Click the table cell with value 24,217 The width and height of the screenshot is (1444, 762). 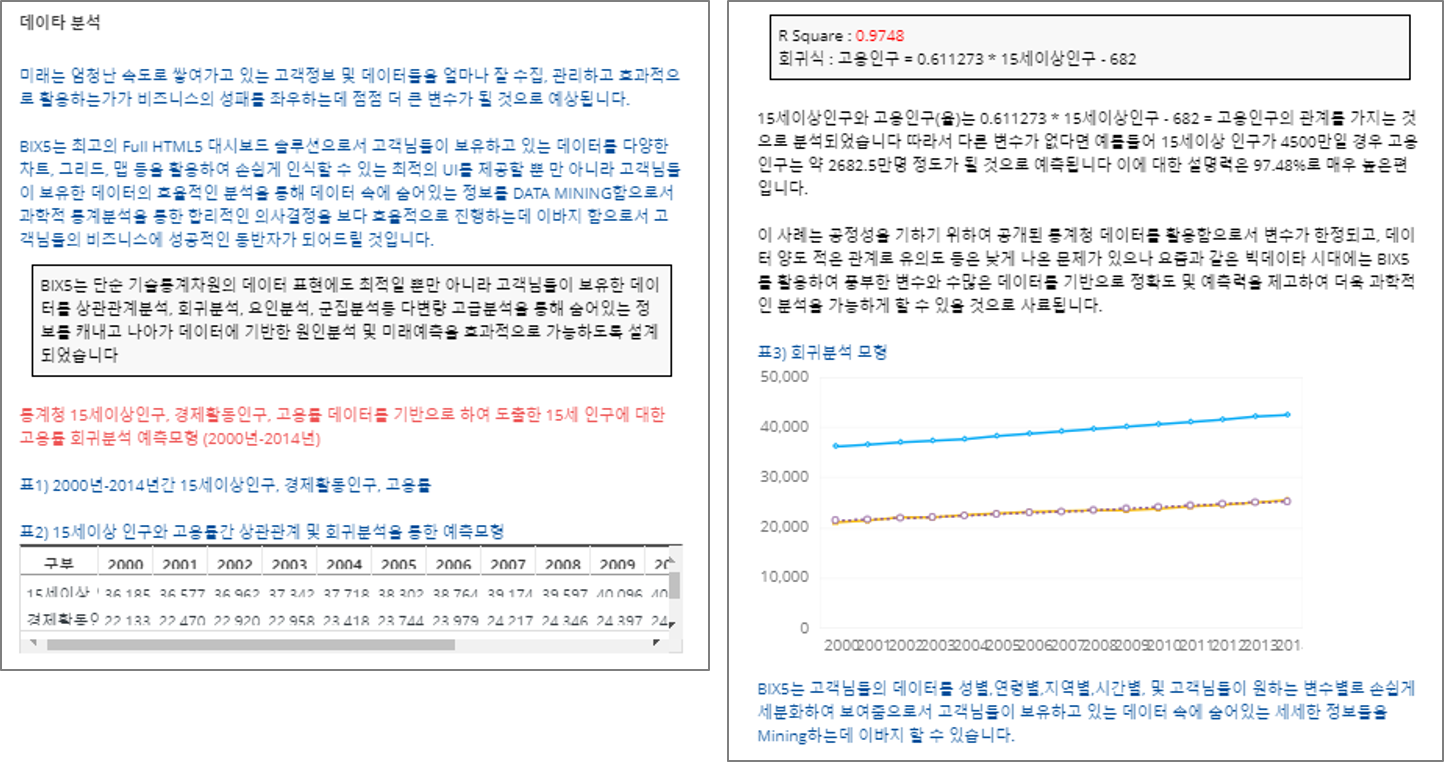tap(508, 621)
